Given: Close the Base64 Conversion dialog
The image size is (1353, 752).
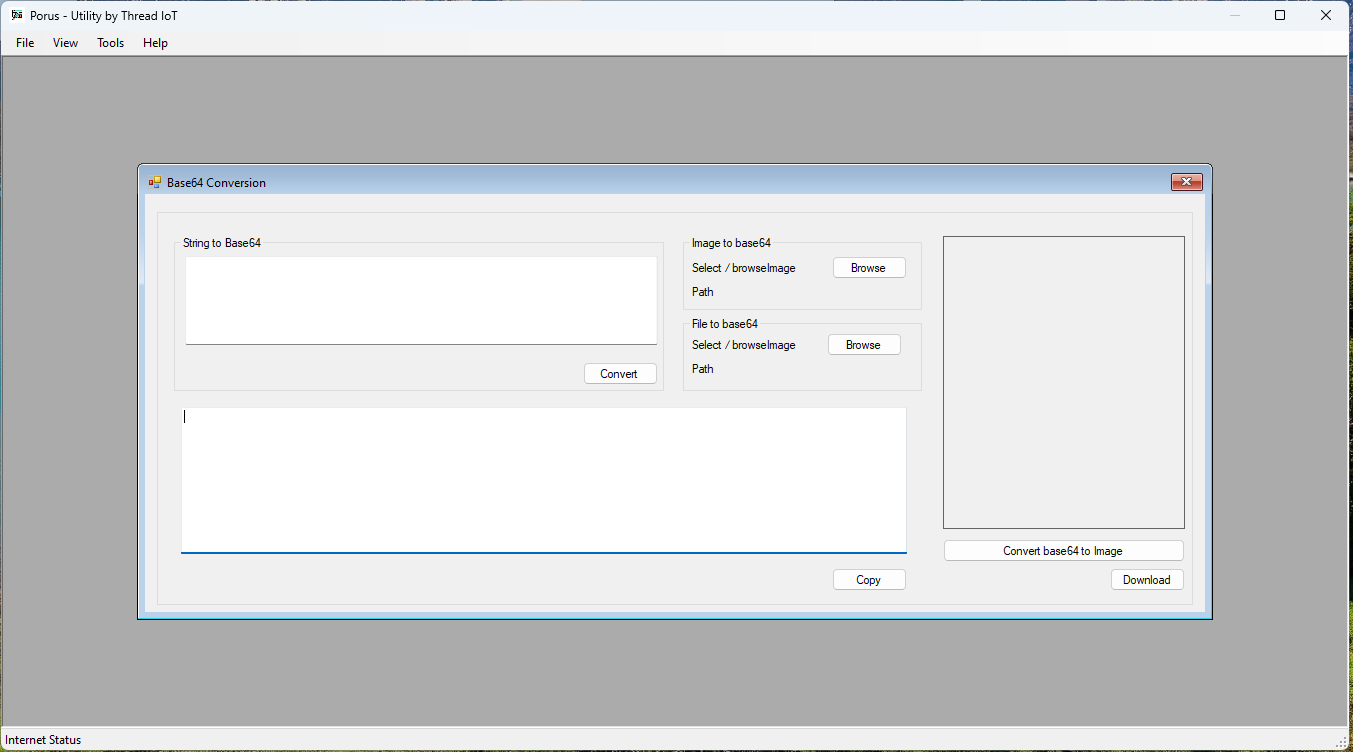Looking at the screenshot, I should 1186,181.
